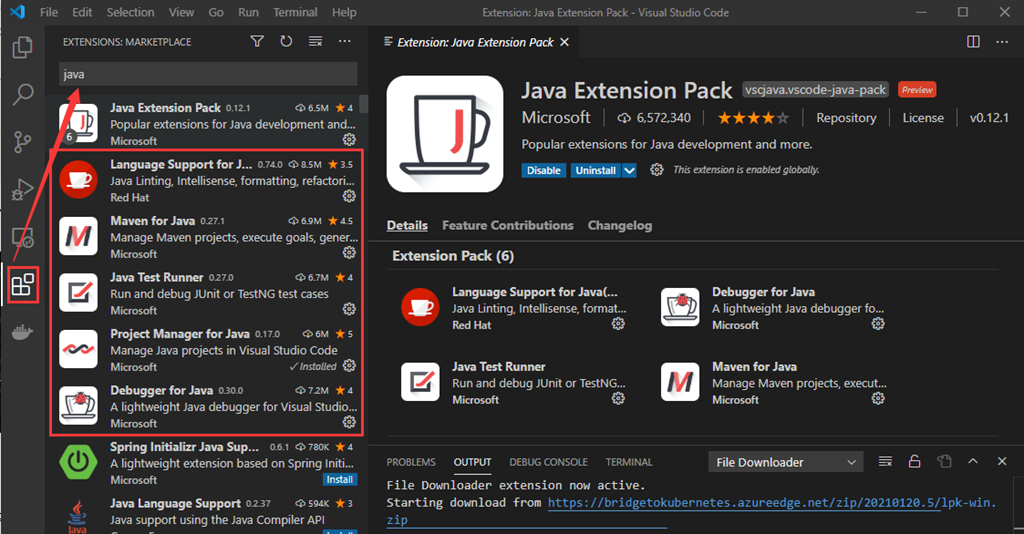Screen dimensions: 1024x534
Task: Open the Extensions view icon
Action: [x=23, y=285]
